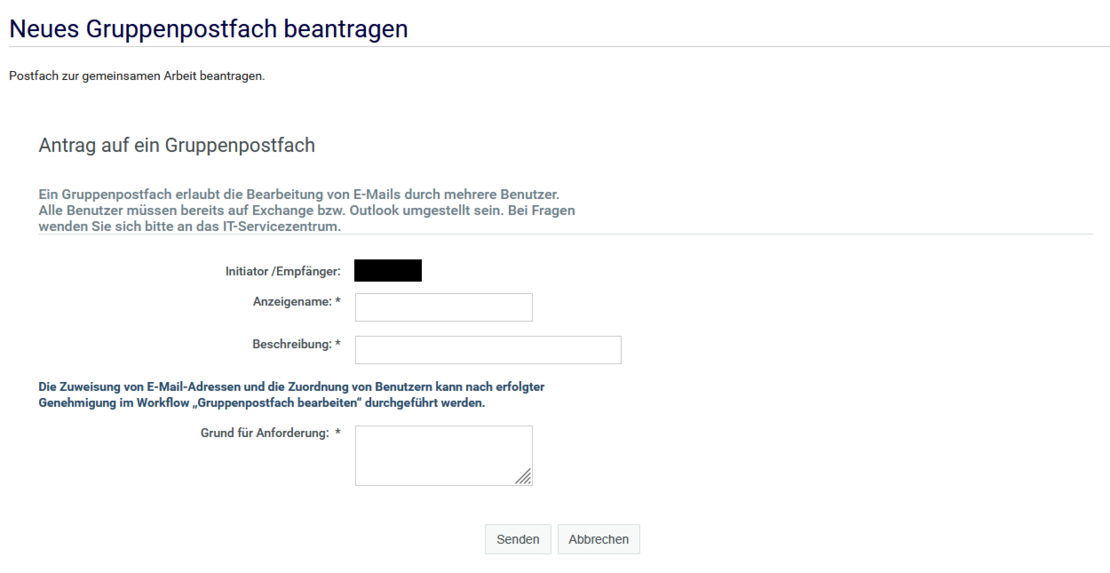1110x573 pixels.
Task: Click the Anzeigename text input field
Action: [x=443, y=307]
